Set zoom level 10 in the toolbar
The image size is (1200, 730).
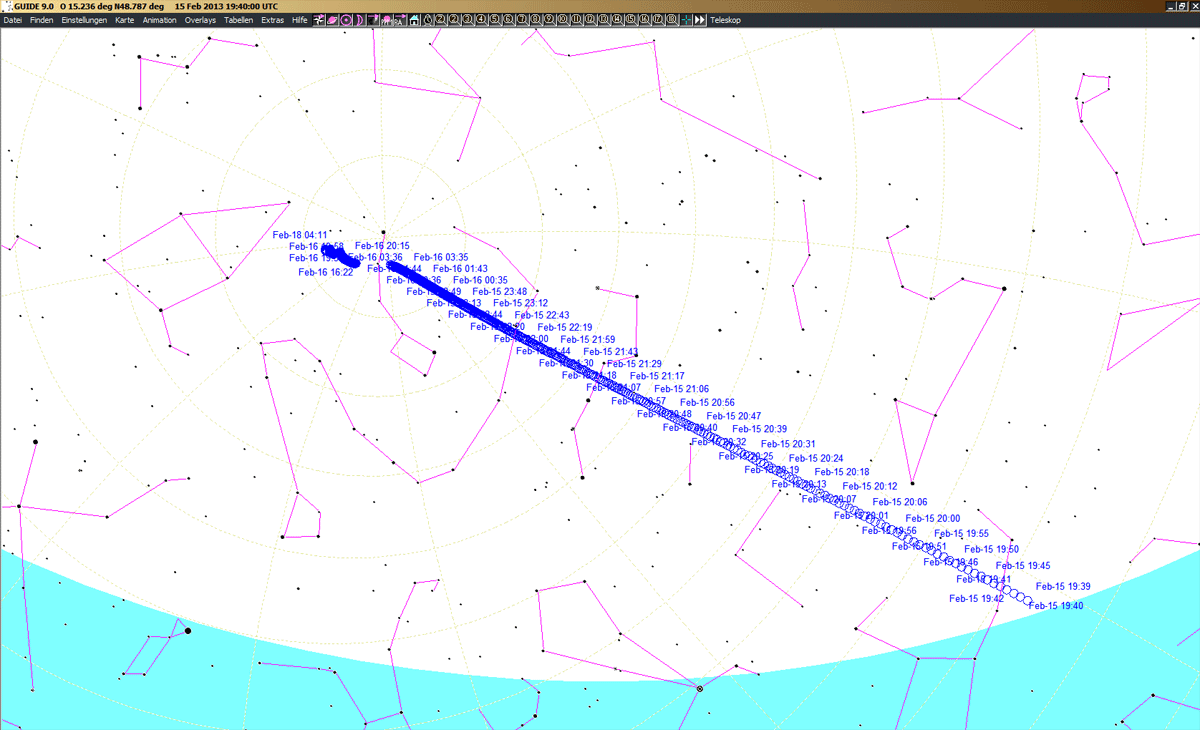click(x=562, y=20)
